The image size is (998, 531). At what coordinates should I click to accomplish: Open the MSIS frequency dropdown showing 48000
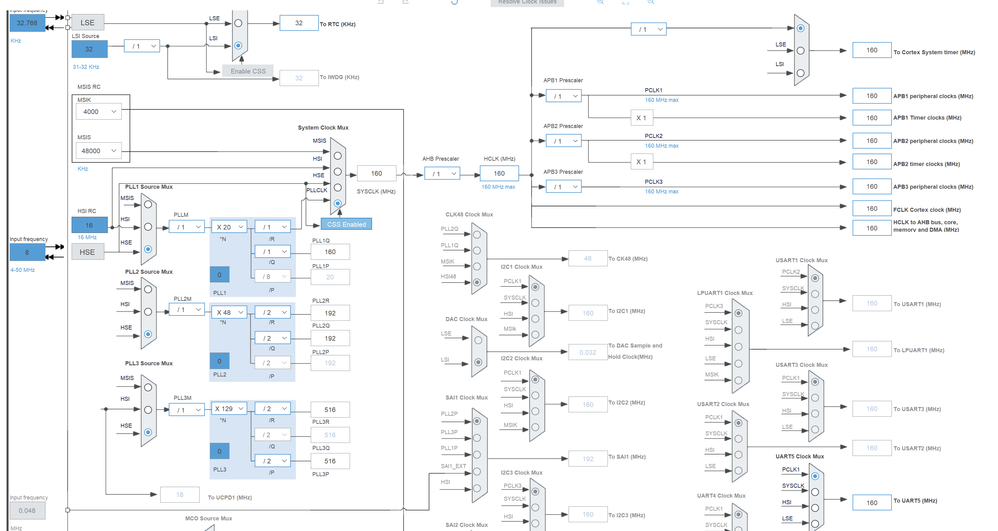(x=99, y=151)
